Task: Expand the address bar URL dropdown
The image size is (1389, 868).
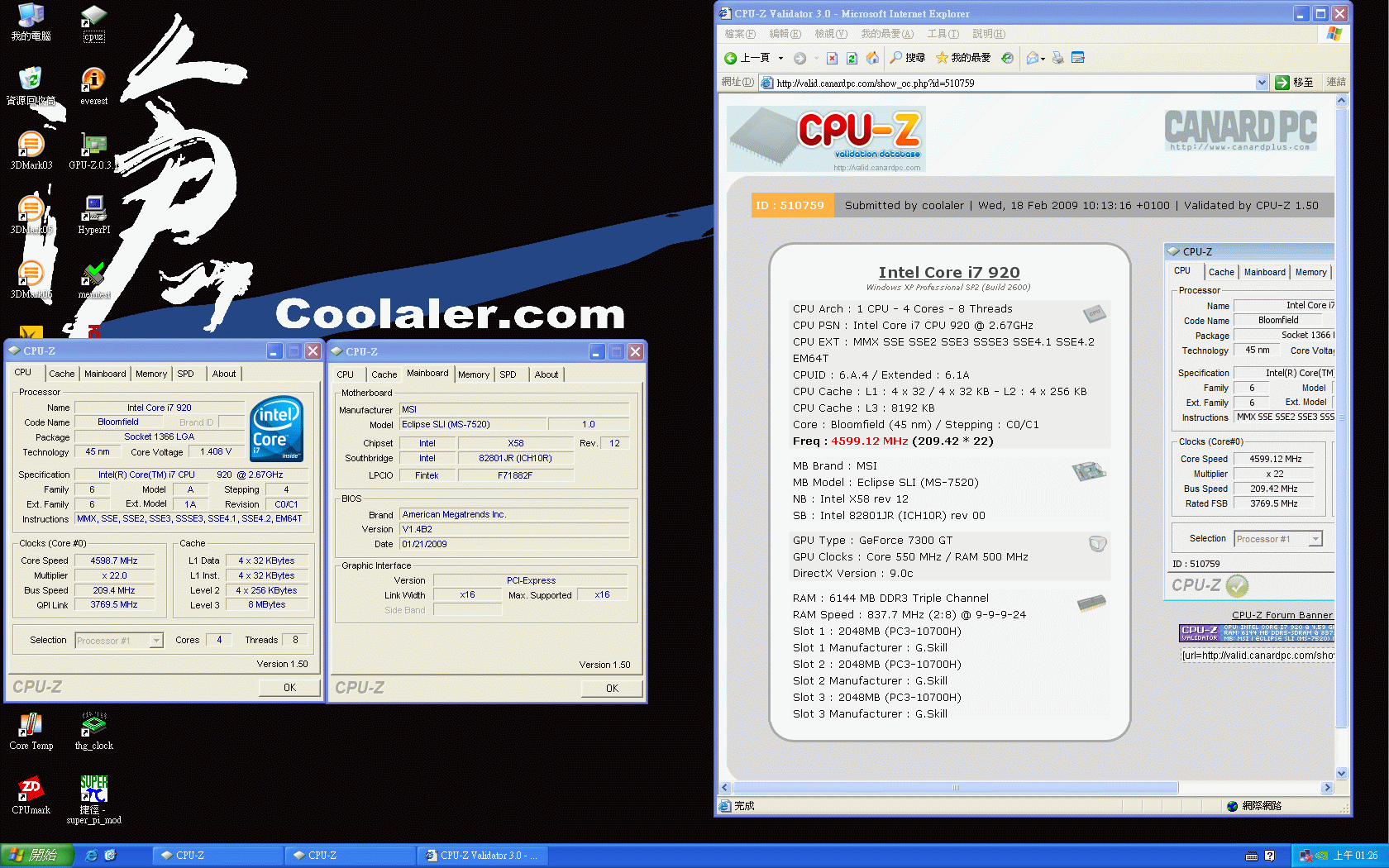Action: pos(1262,83)
